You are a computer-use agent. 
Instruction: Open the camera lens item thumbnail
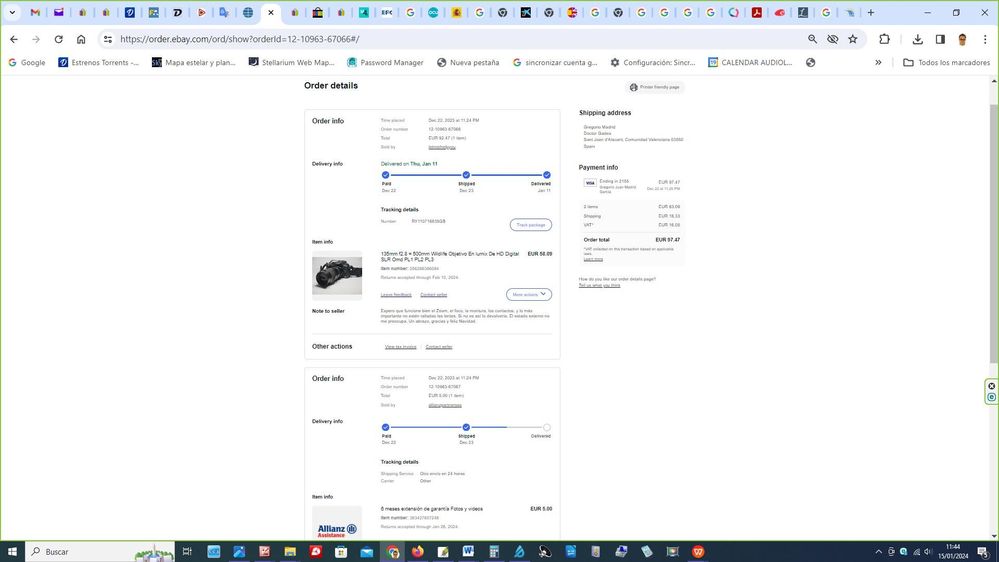point(337,275)
